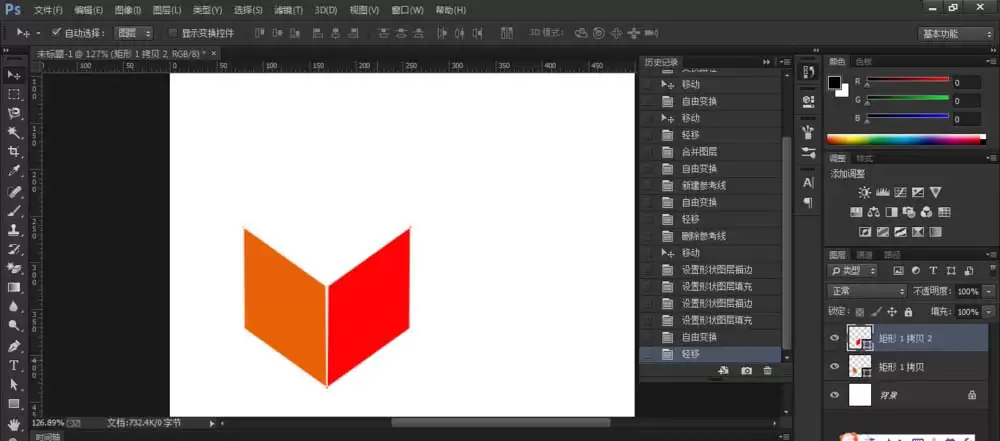The height and width of the screenshot is (441, 1000).
Task: Select the Crop tool
Action: click(13, 152)
